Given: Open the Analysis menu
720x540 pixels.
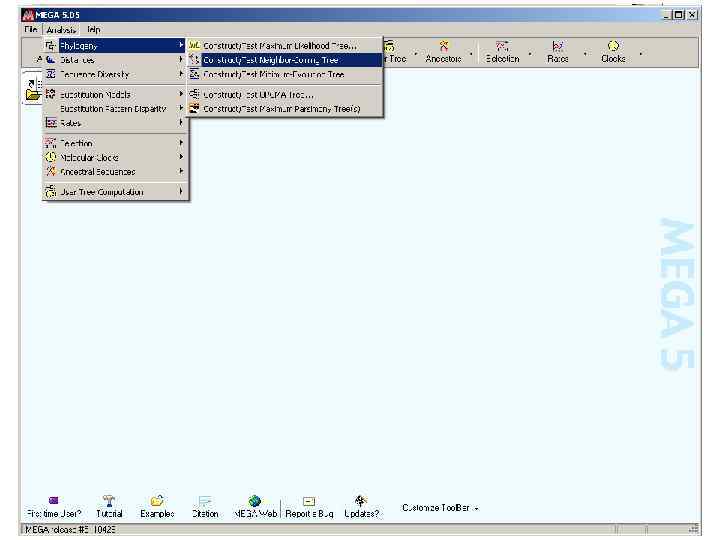Looking at the screenshot, I should (61, 30).
